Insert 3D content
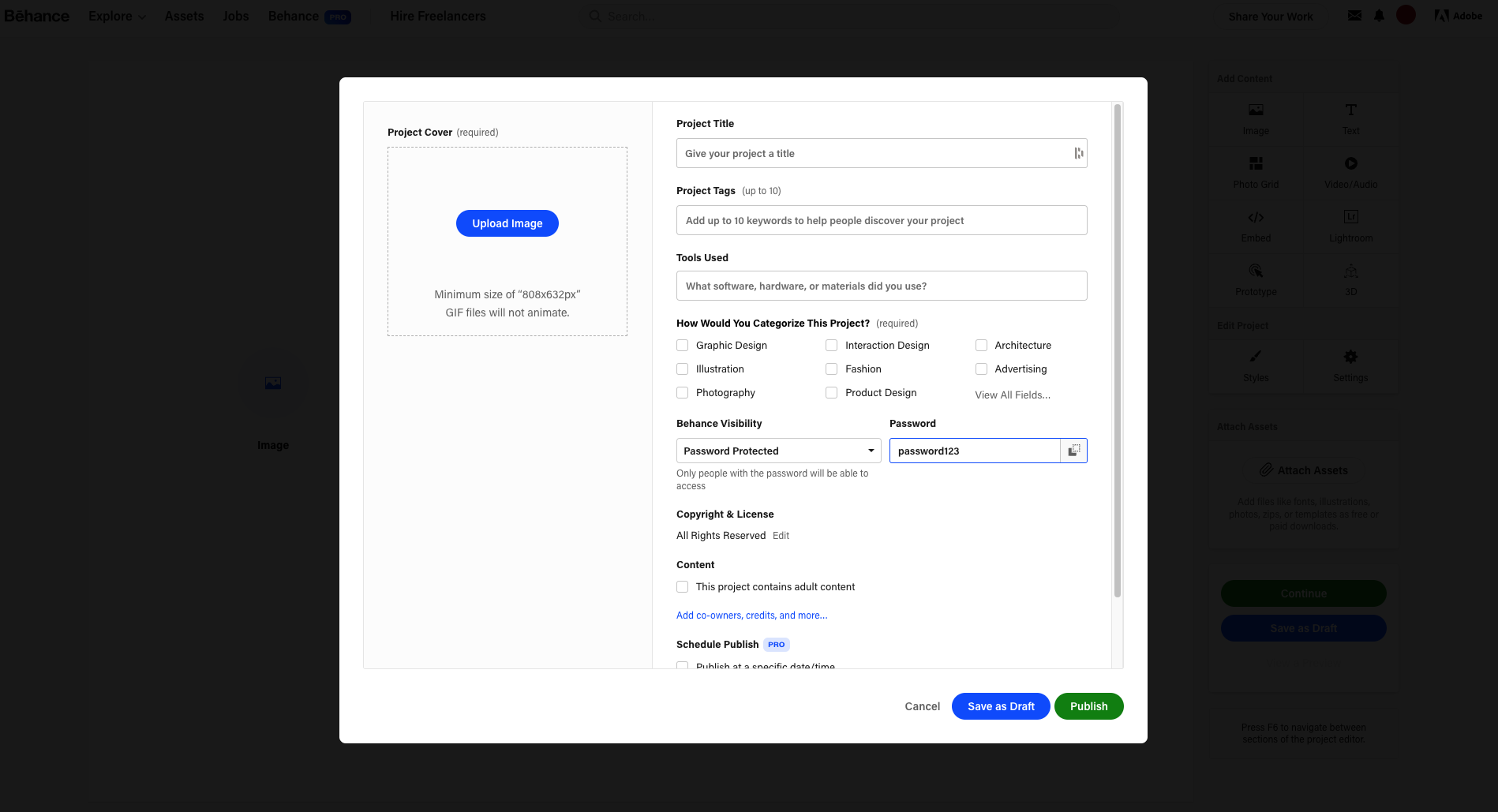Image resolution: width=1498 pixels, height=812 pixels. [x=1350, y=279]
